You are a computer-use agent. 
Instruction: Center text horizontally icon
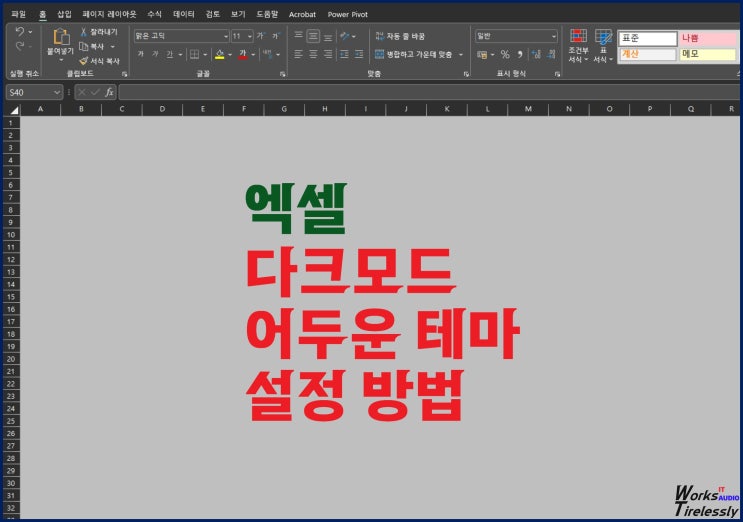click(x=313, y=54)
